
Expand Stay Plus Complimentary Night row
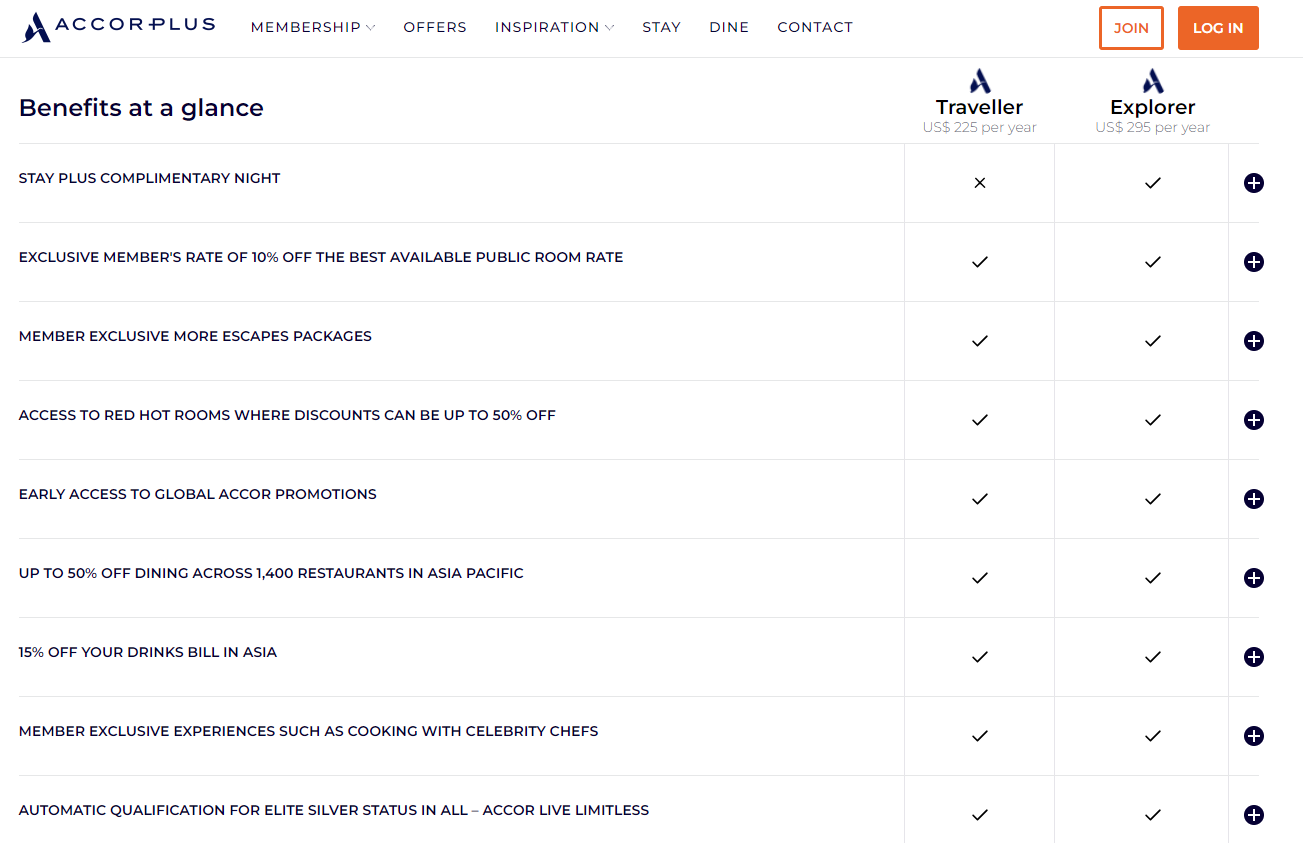coord(1253,183)
